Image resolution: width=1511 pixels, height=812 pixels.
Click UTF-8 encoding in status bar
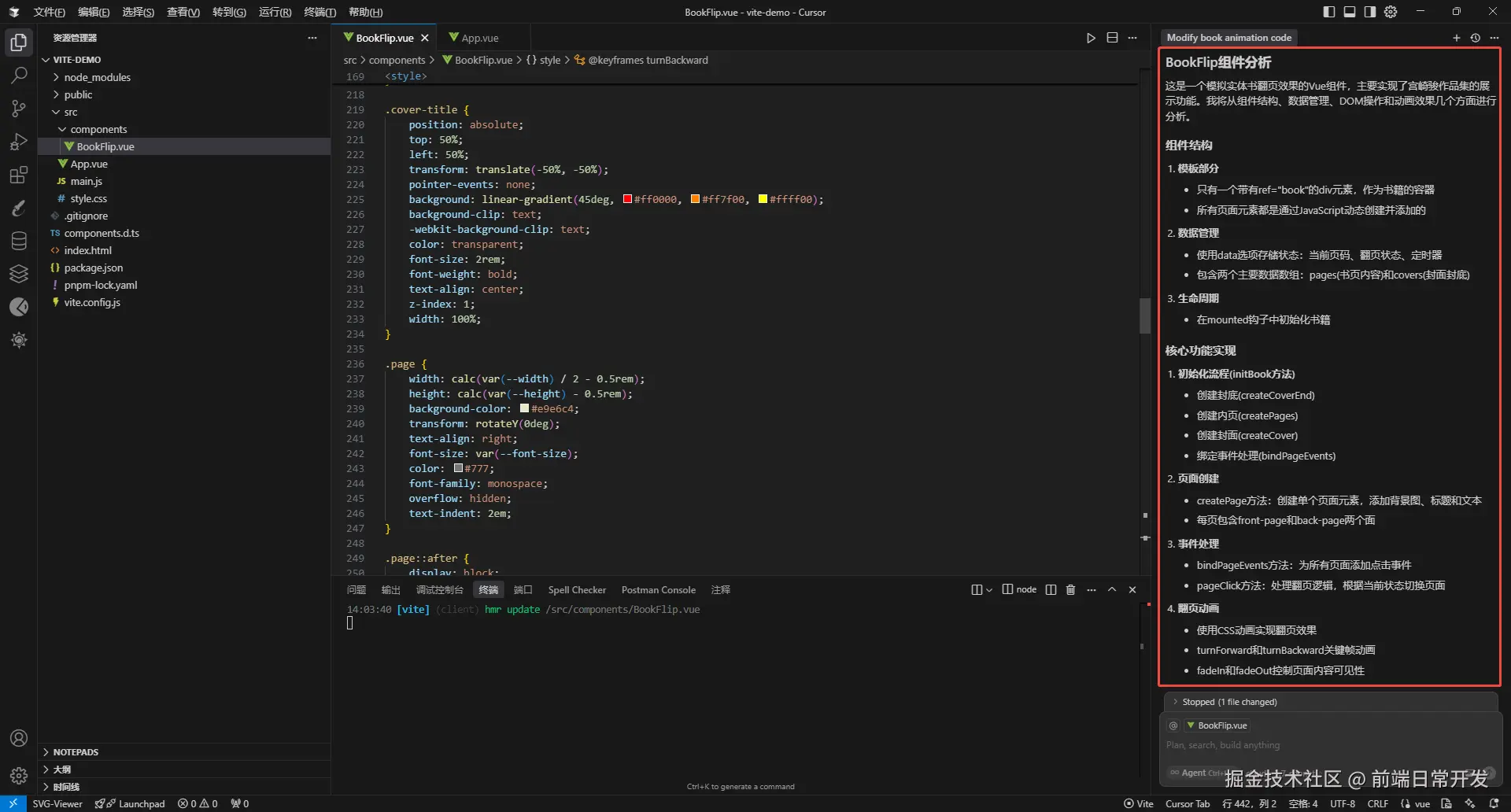[1343, 803]
